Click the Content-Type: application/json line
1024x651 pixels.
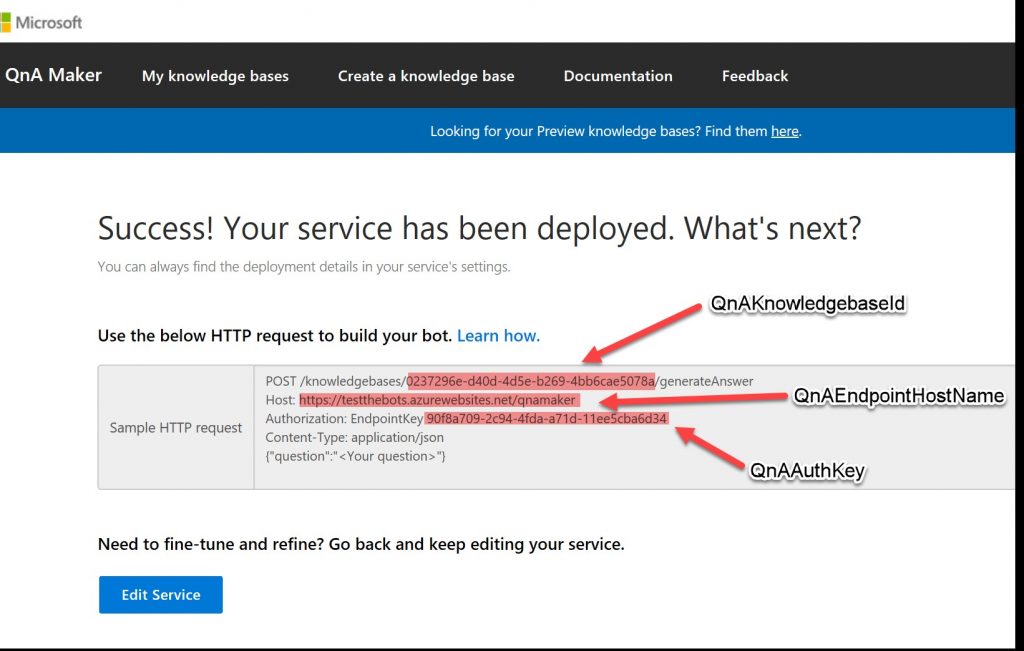coord(355,437)
